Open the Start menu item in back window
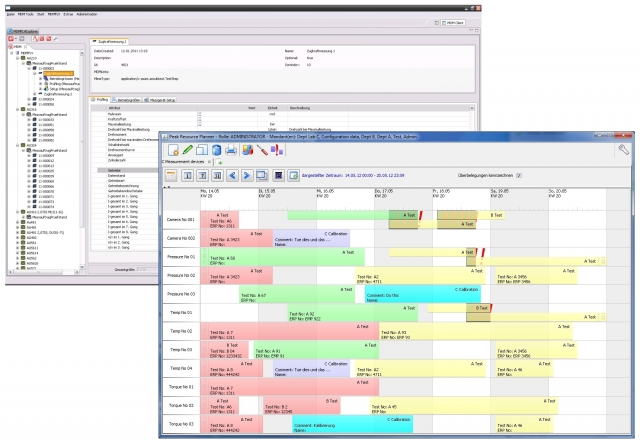Viewport: 640px width, 447px height. click(40, 14)
